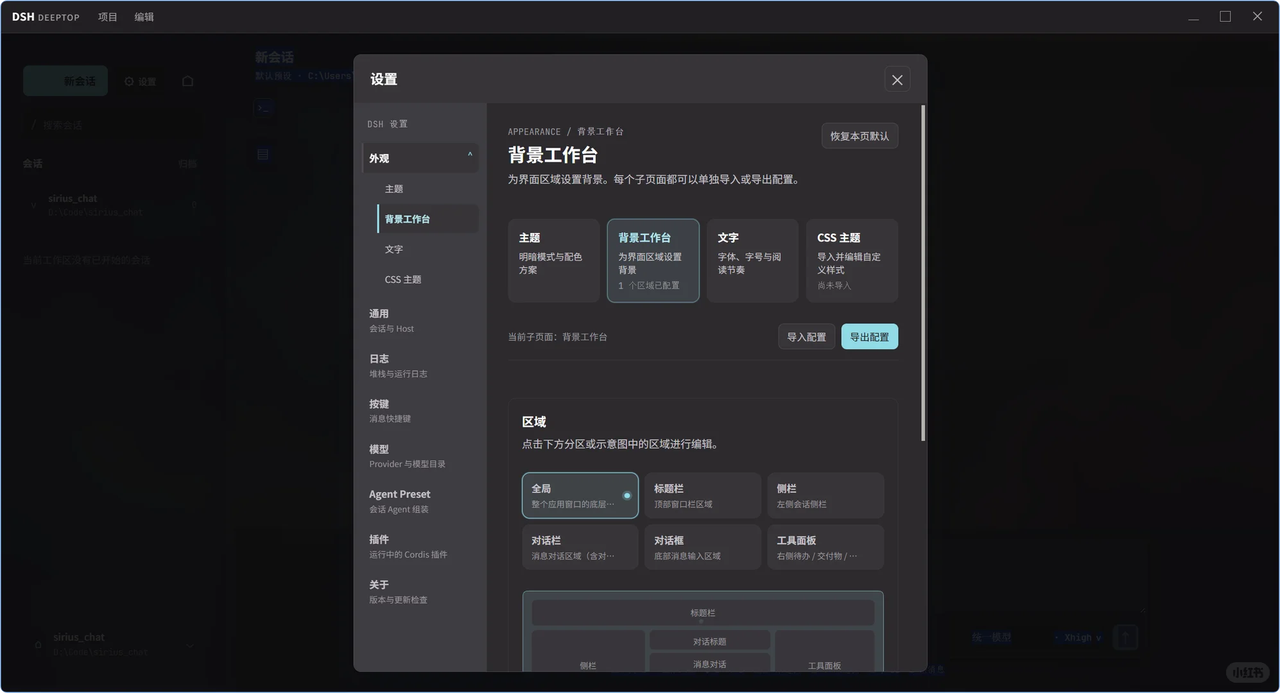Click the 导入配置 button
The height and width of the screenshot is (693, 1280).
pyautogui.click(x=806, y=337)
